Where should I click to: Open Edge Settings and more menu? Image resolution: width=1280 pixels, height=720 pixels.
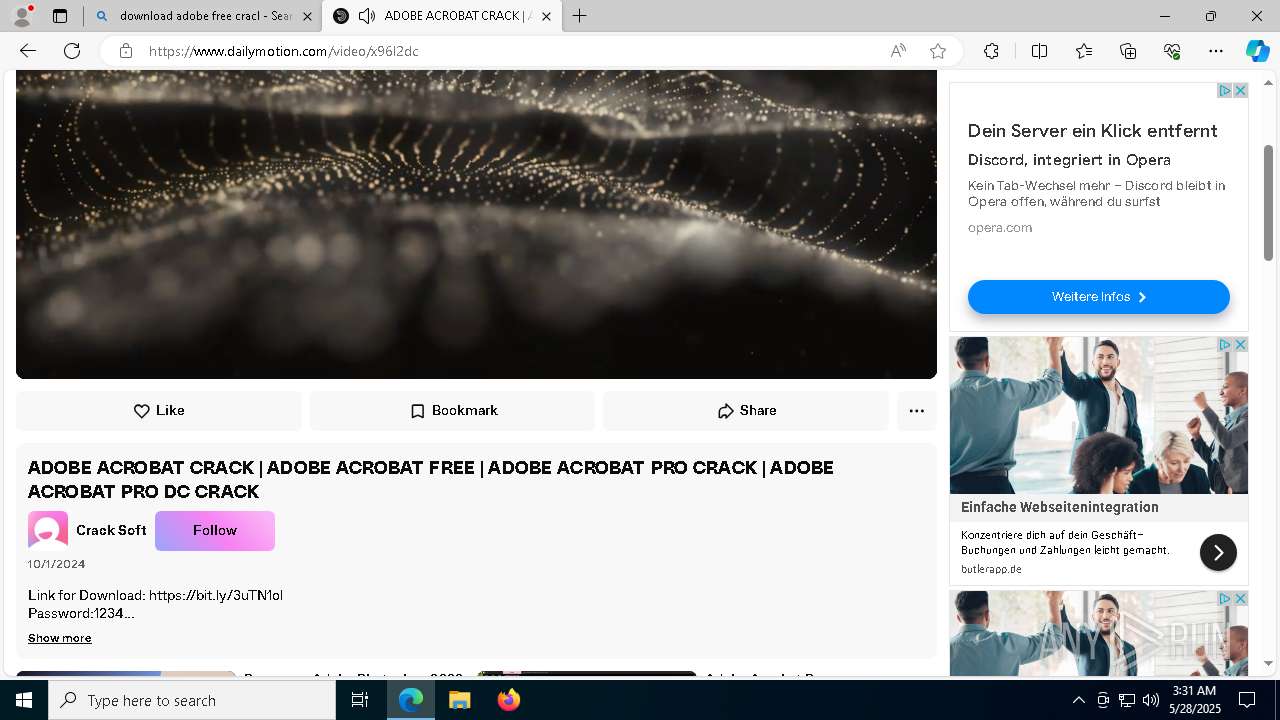[x=1216, y=51]
